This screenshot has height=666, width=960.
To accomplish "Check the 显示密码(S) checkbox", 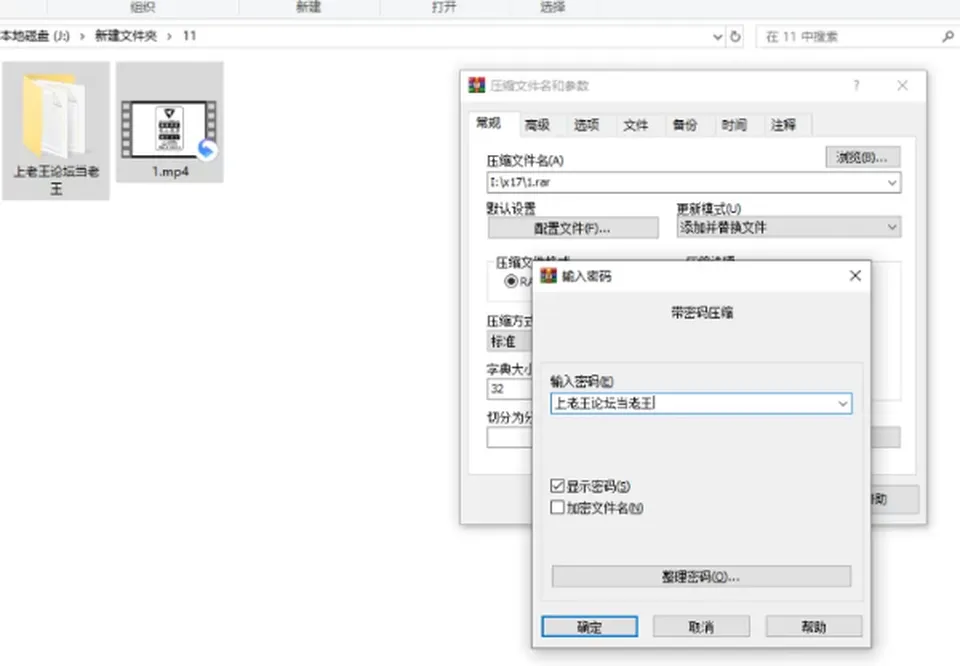I will click(x=557, y=486).
